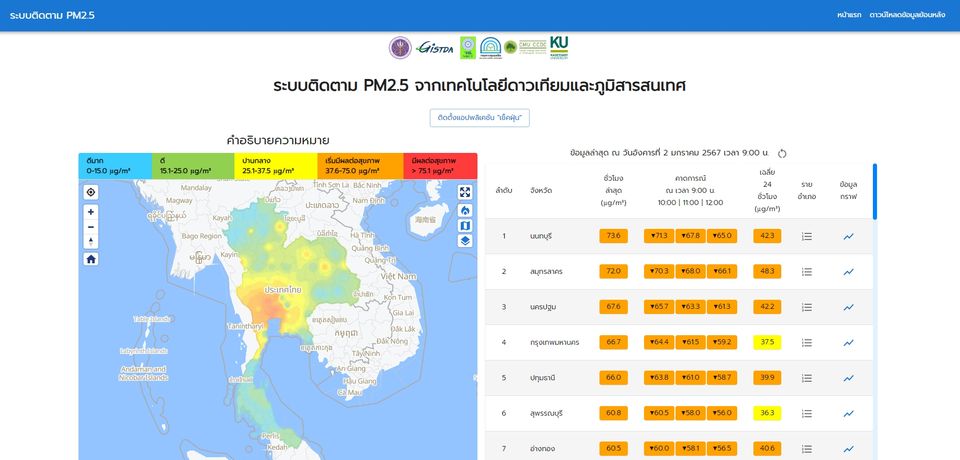This screenshot has width=960, height=460.
Task: Click the locate-me target icon on map
Action: coord(91,192)
